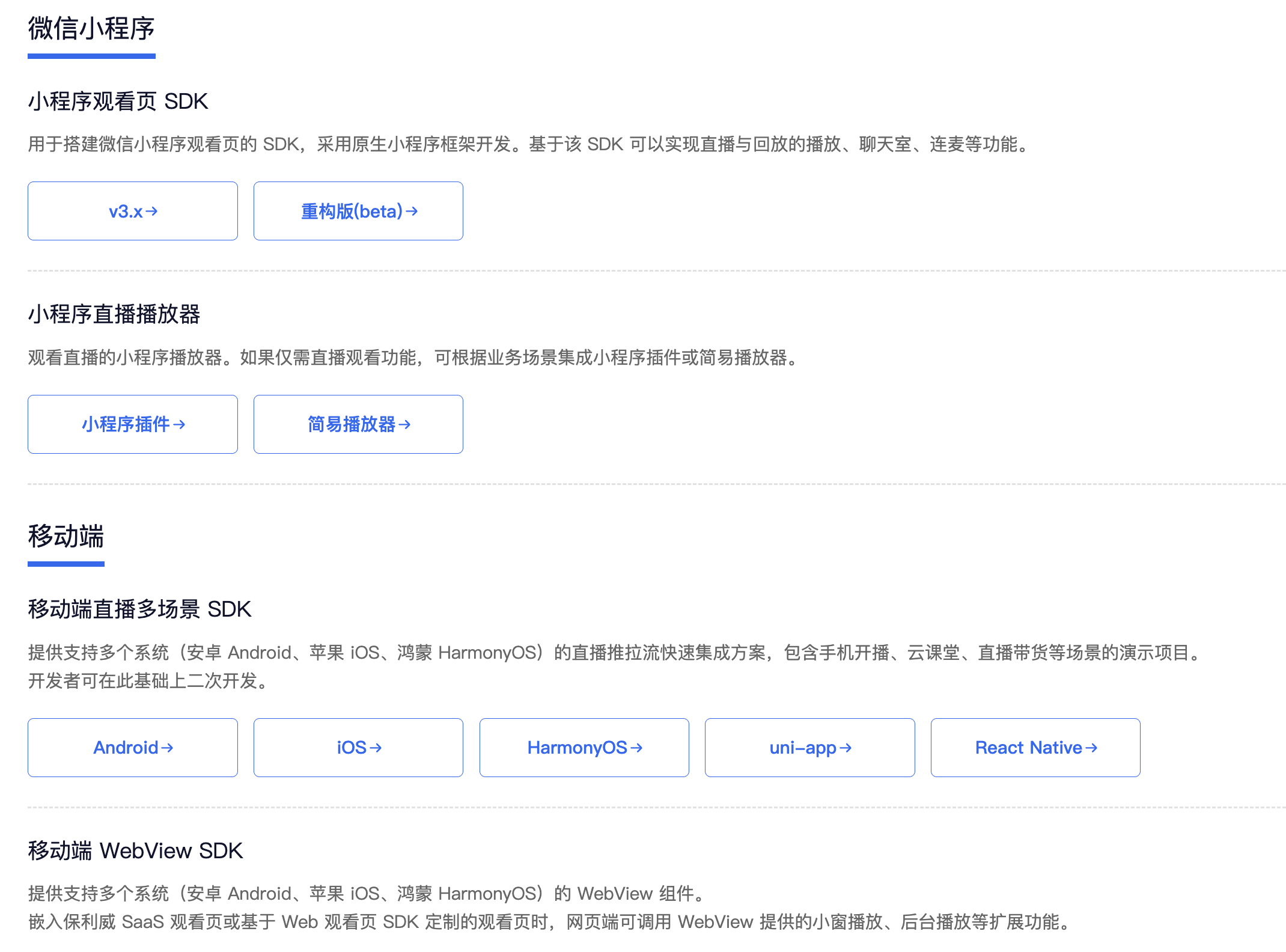Go to 小程序插件 page
The image size is (1286, 952).
[x=133, y=424]
